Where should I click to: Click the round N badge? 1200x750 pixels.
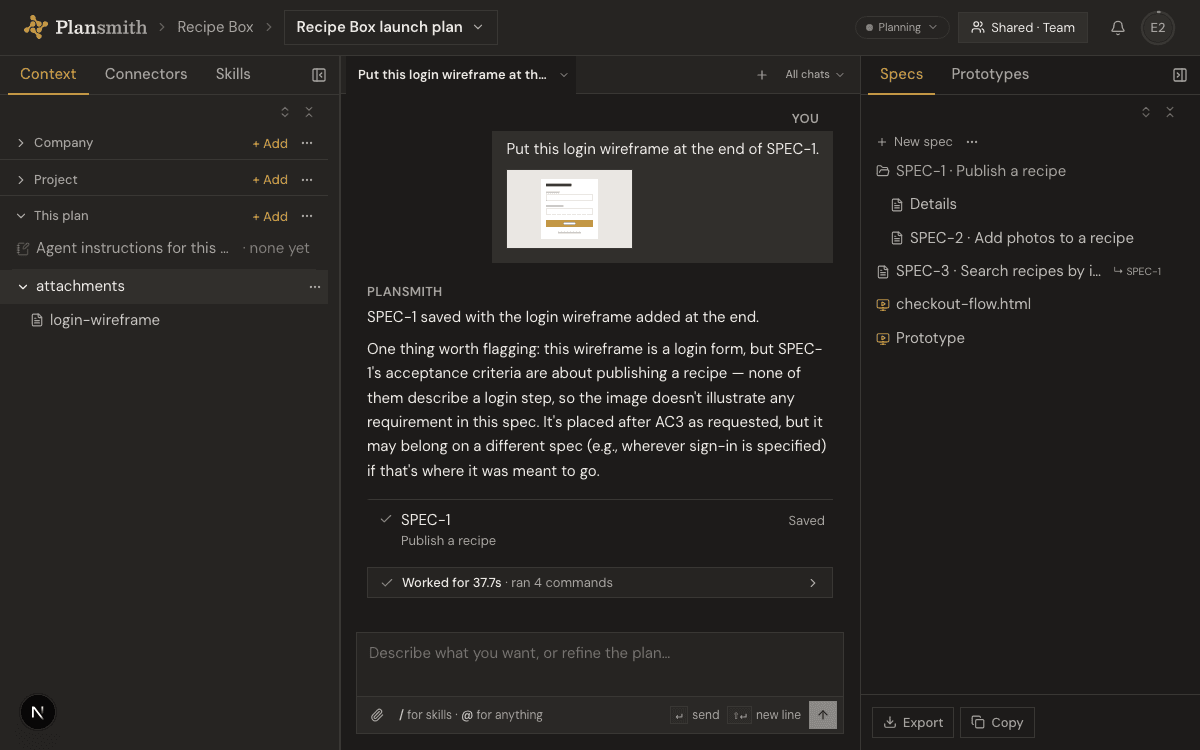tap(38, 712)
